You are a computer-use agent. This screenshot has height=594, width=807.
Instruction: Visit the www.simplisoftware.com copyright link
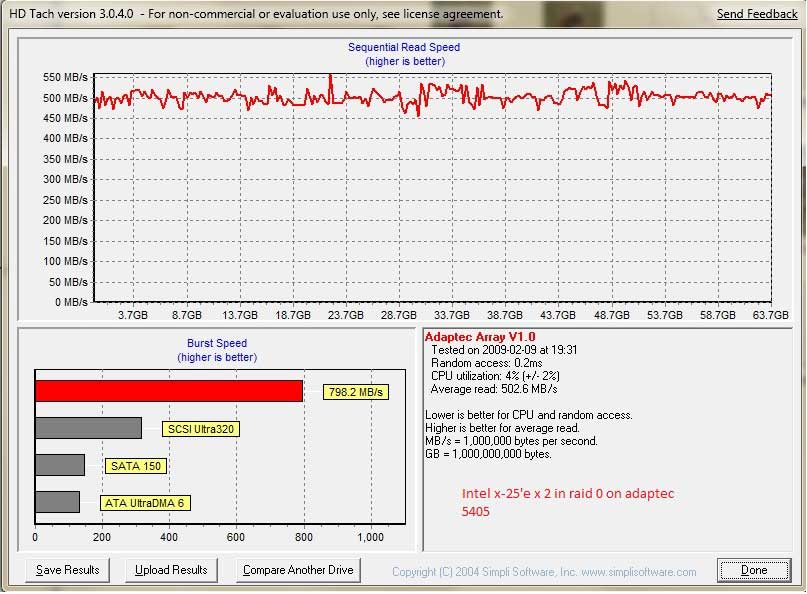(x=639, y=572)
